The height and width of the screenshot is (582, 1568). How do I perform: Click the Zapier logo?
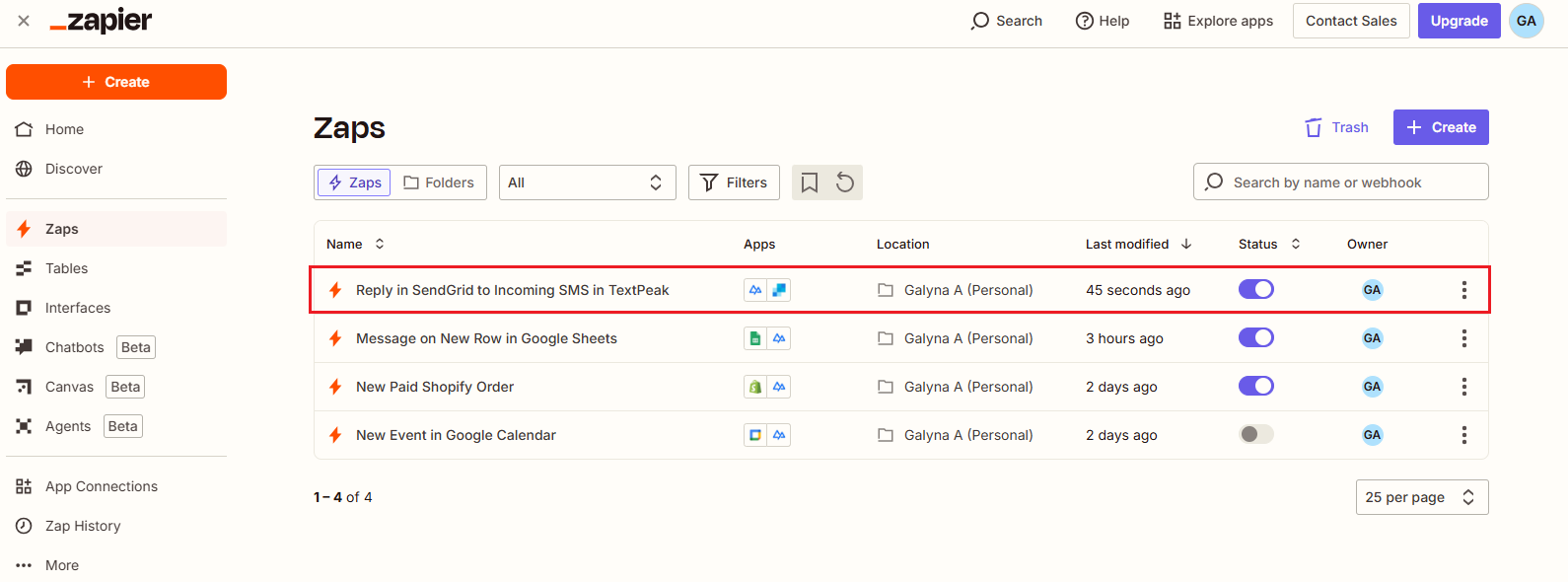pos(101,21)
